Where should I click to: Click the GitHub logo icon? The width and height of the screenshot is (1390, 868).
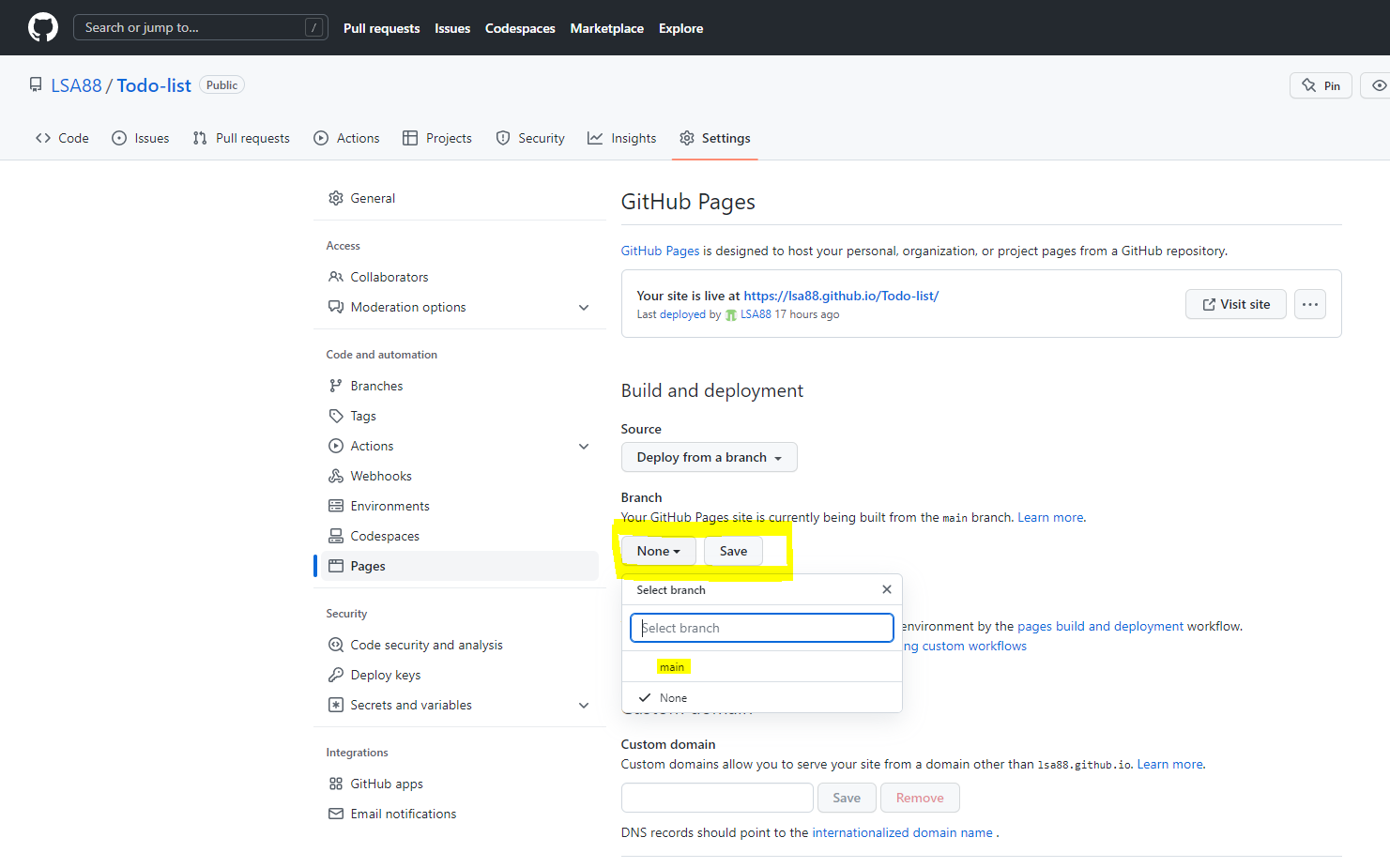(x=43, y=27)
